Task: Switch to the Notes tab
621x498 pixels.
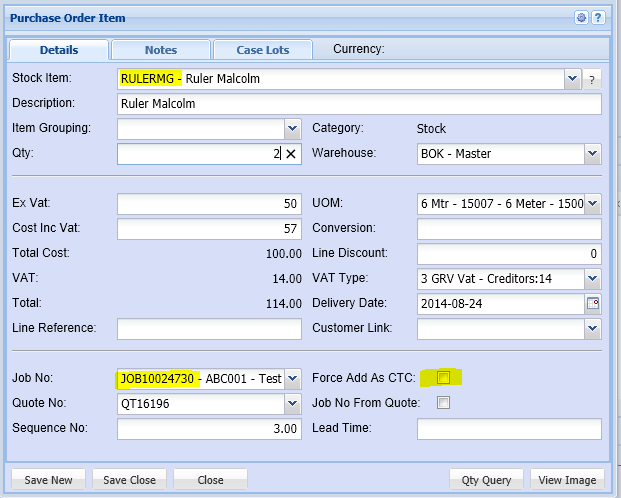Action: (x=161, y=50)
